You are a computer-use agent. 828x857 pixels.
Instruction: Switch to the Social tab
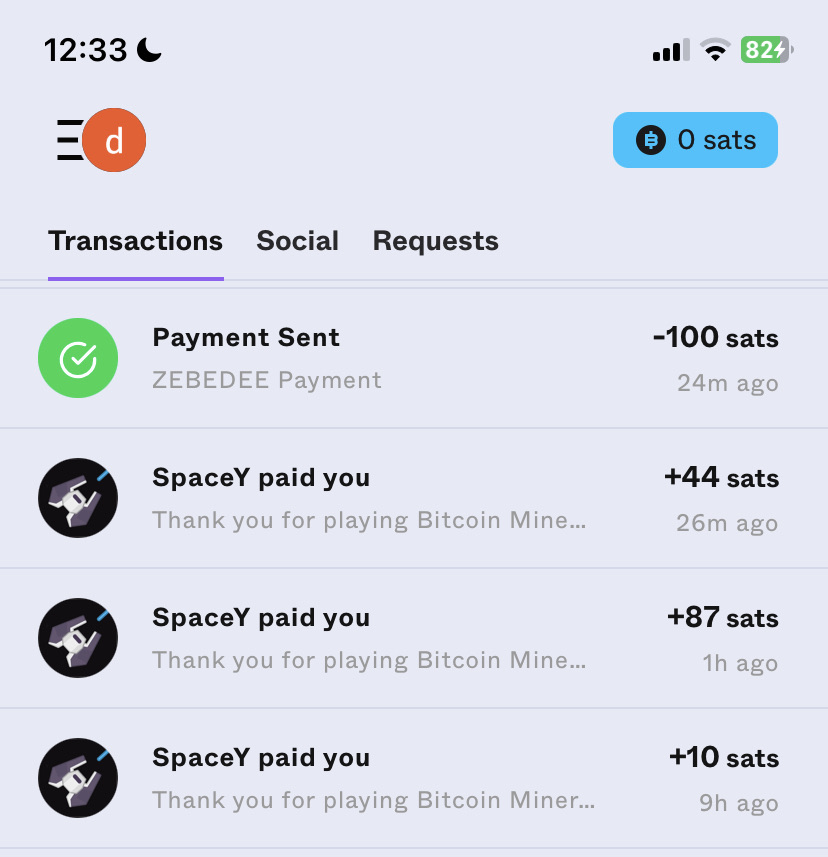[x=297, y=241]
